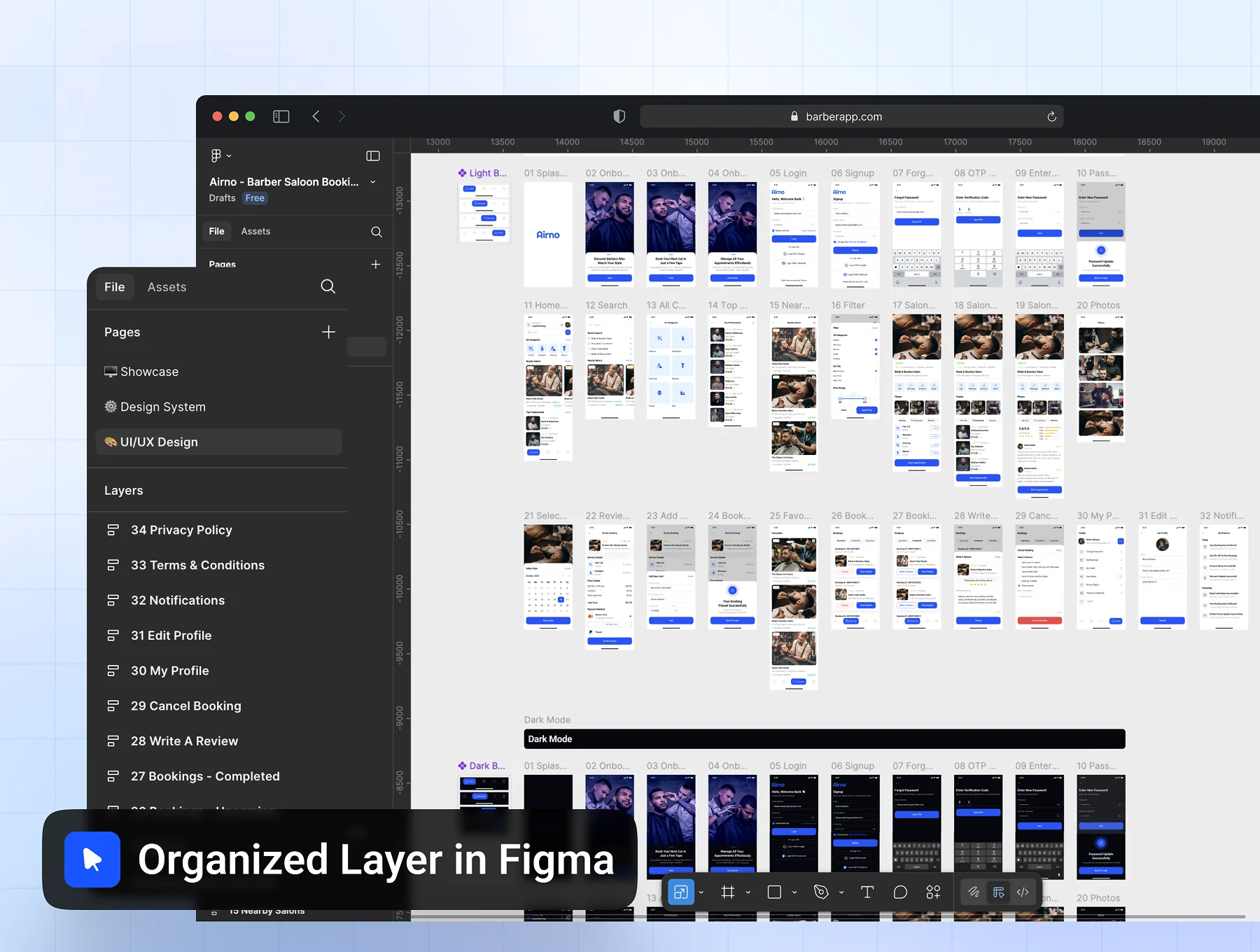The width and height of the screenshot is (1260, 952).
Task: Select the Frame tool
Action: [728, 892]
